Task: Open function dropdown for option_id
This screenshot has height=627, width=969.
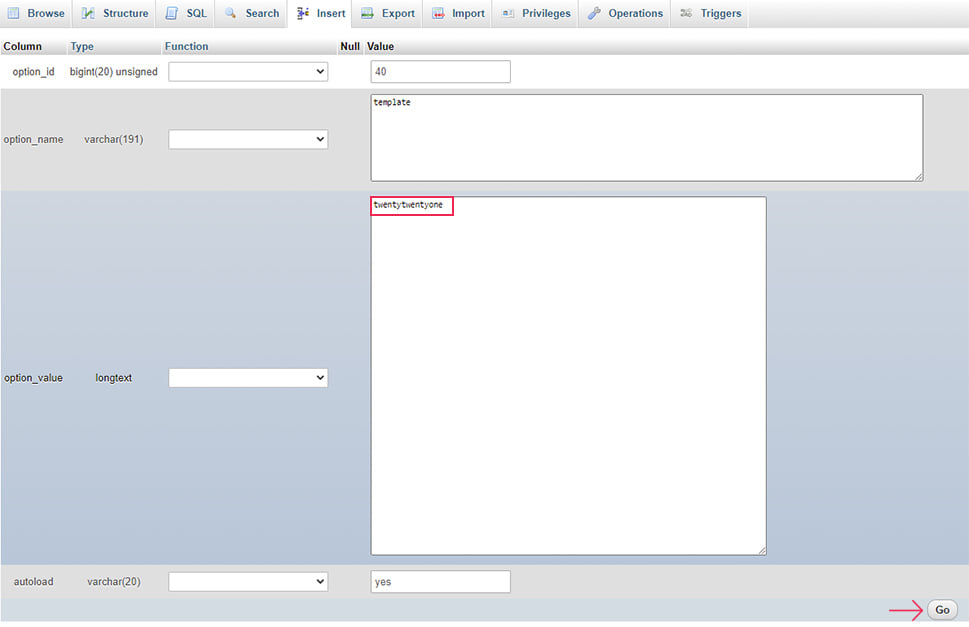Action: [x=248, y=72]
